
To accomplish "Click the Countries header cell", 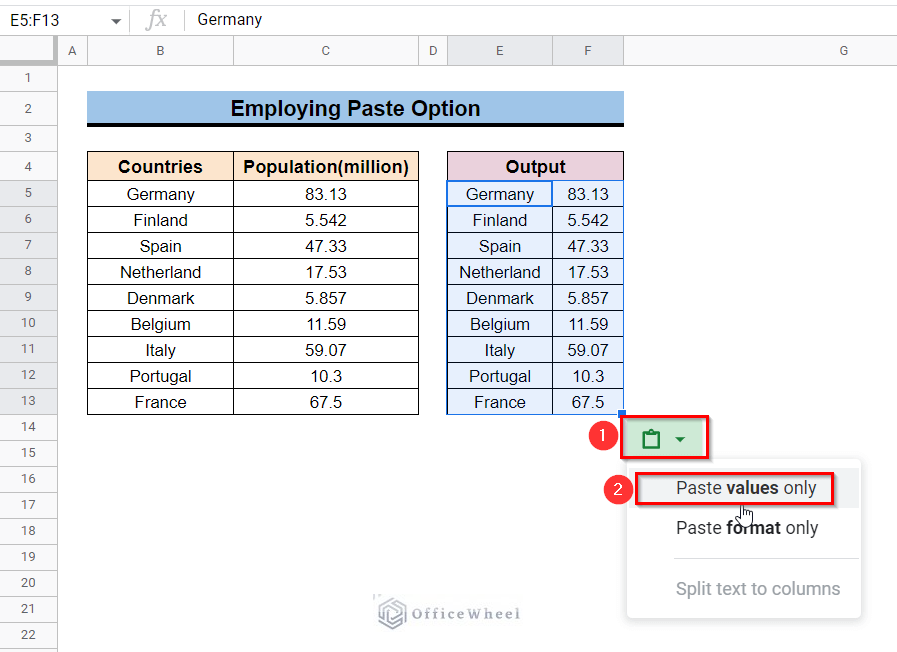I will 160,167.
